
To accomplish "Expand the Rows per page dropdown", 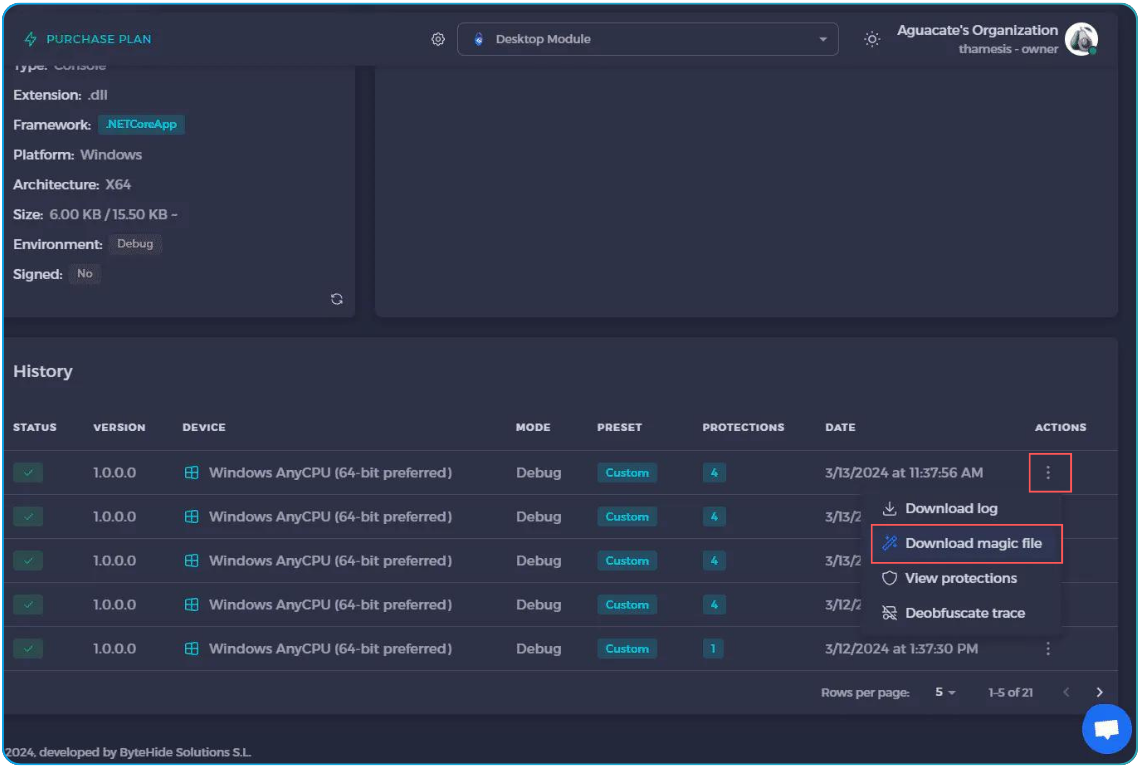I will (945, 692).
